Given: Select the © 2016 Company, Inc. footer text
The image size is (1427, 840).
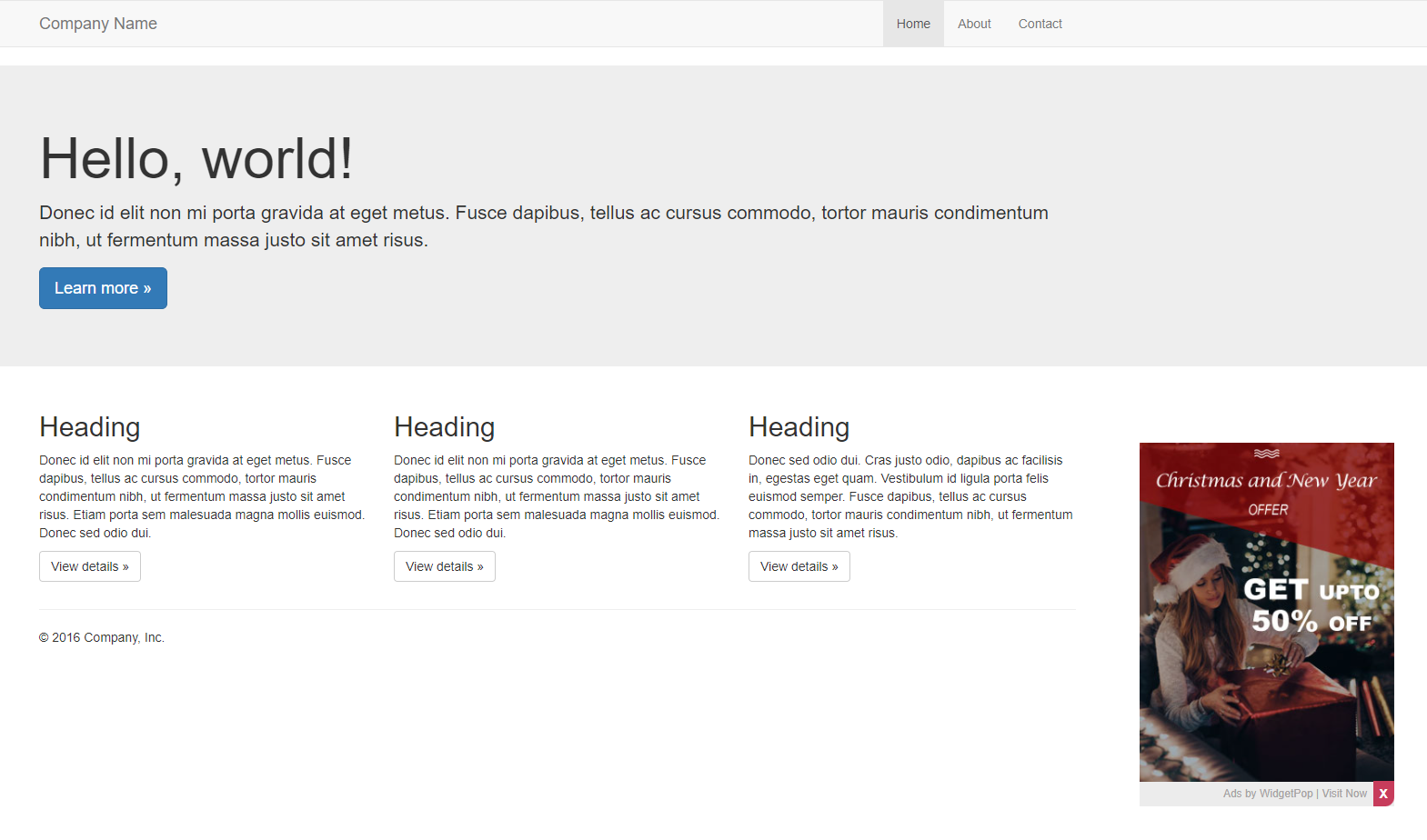Looking at the screenshot, I should coord(102,638).
